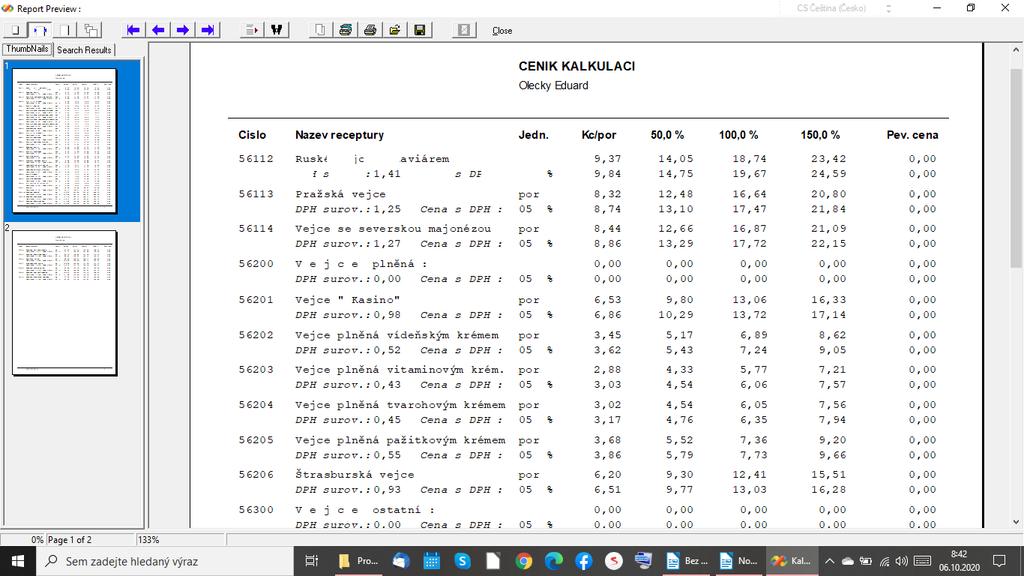Click the taskbar search box
1024x576 pixels.
click(x=165, y=561)
